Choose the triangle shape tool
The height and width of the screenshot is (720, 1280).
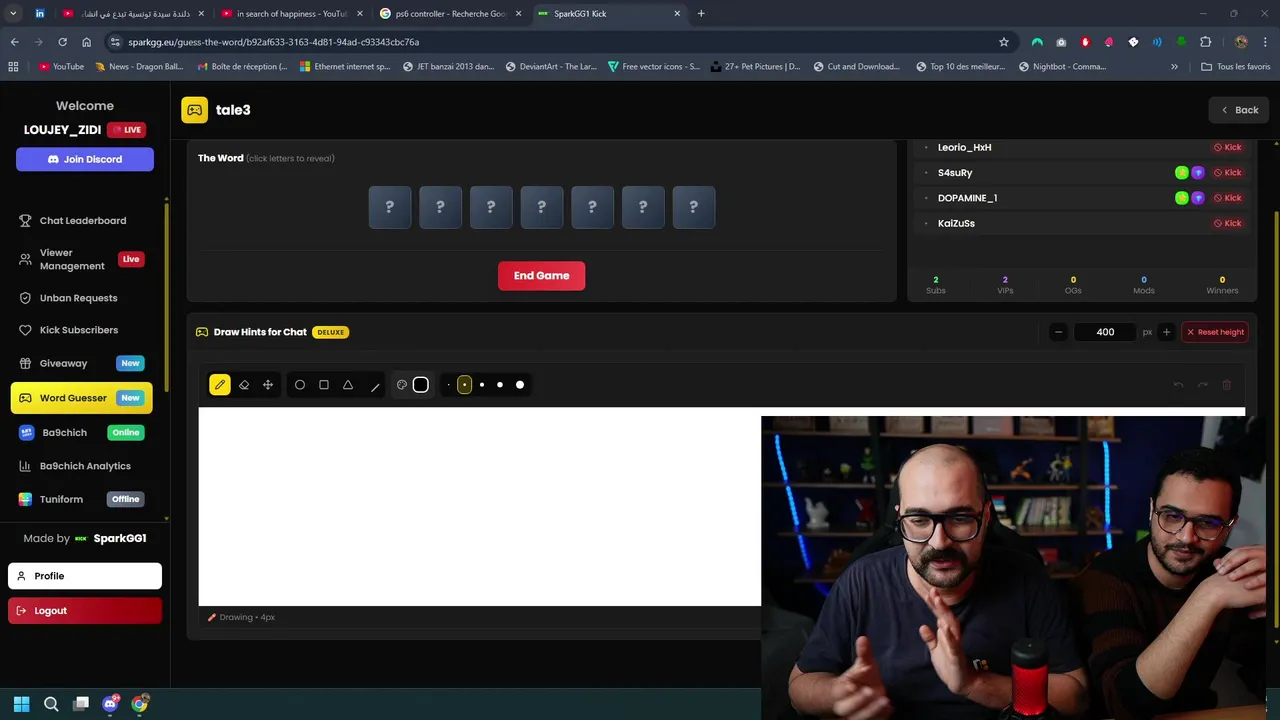pyautogui.click(x=348, y=385)
